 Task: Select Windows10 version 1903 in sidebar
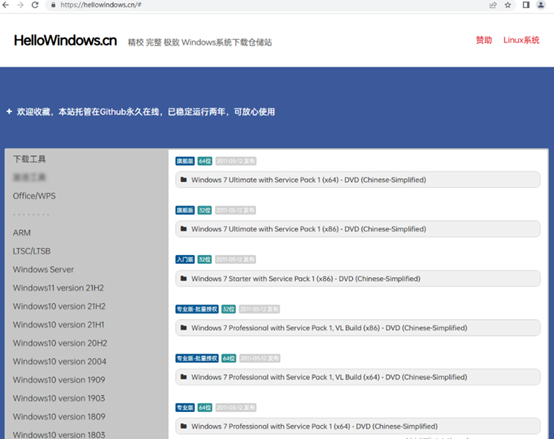(59, 398)
